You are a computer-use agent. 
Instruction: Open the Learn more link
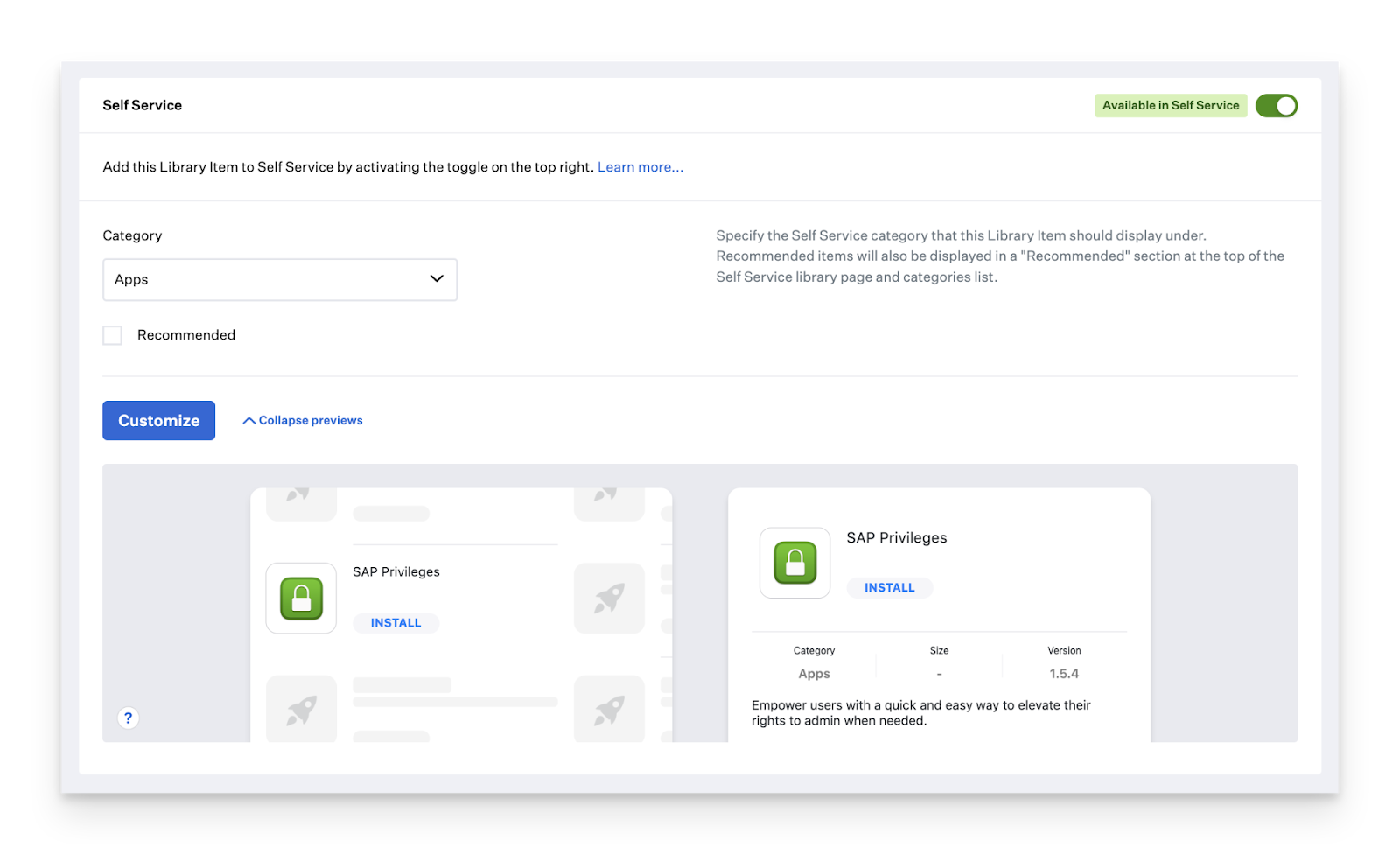640,167
